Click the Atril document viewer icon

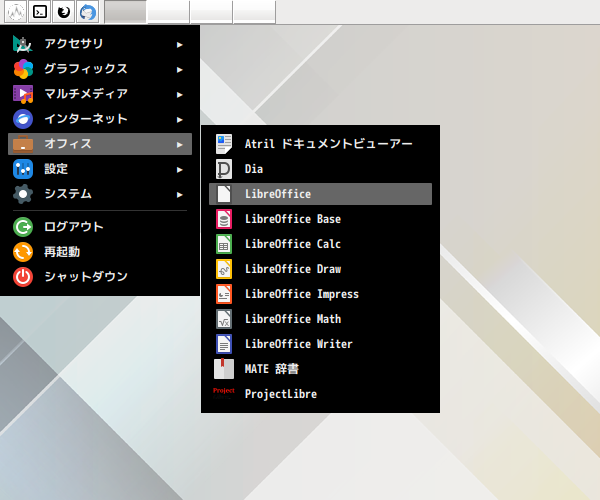pyautogui.click(x=224, y=144)
